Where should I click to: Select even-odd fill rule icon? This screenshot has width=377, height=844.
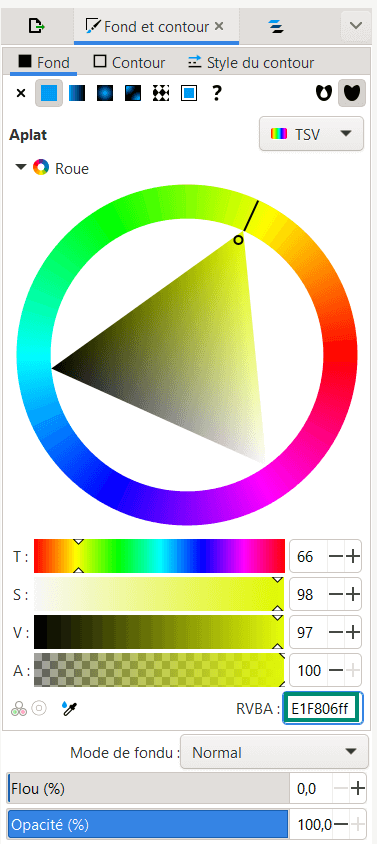(324, 94)
